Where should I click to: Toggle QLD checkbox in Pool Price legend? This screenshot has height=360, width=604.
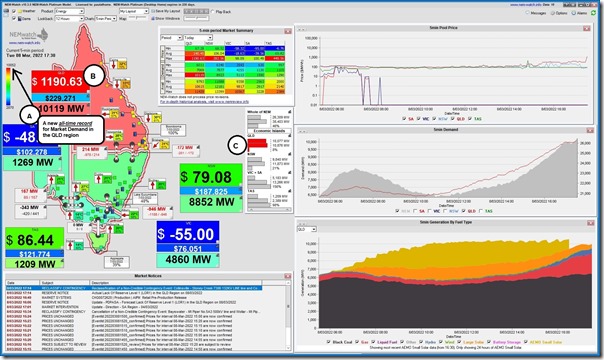(x=453, y=119)
